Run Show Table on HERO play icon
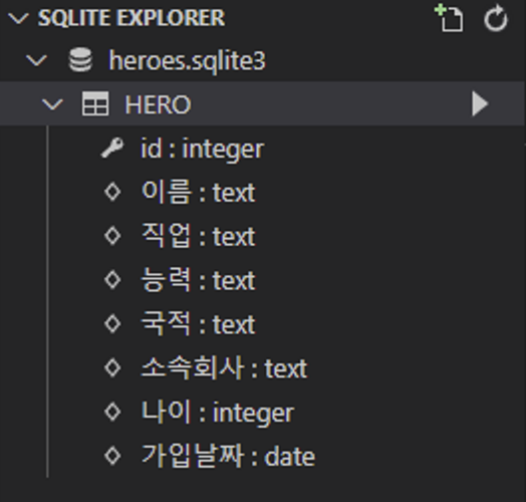Viewport: 526px width, 502px height. pyautogui.click(x=480, y=104)
